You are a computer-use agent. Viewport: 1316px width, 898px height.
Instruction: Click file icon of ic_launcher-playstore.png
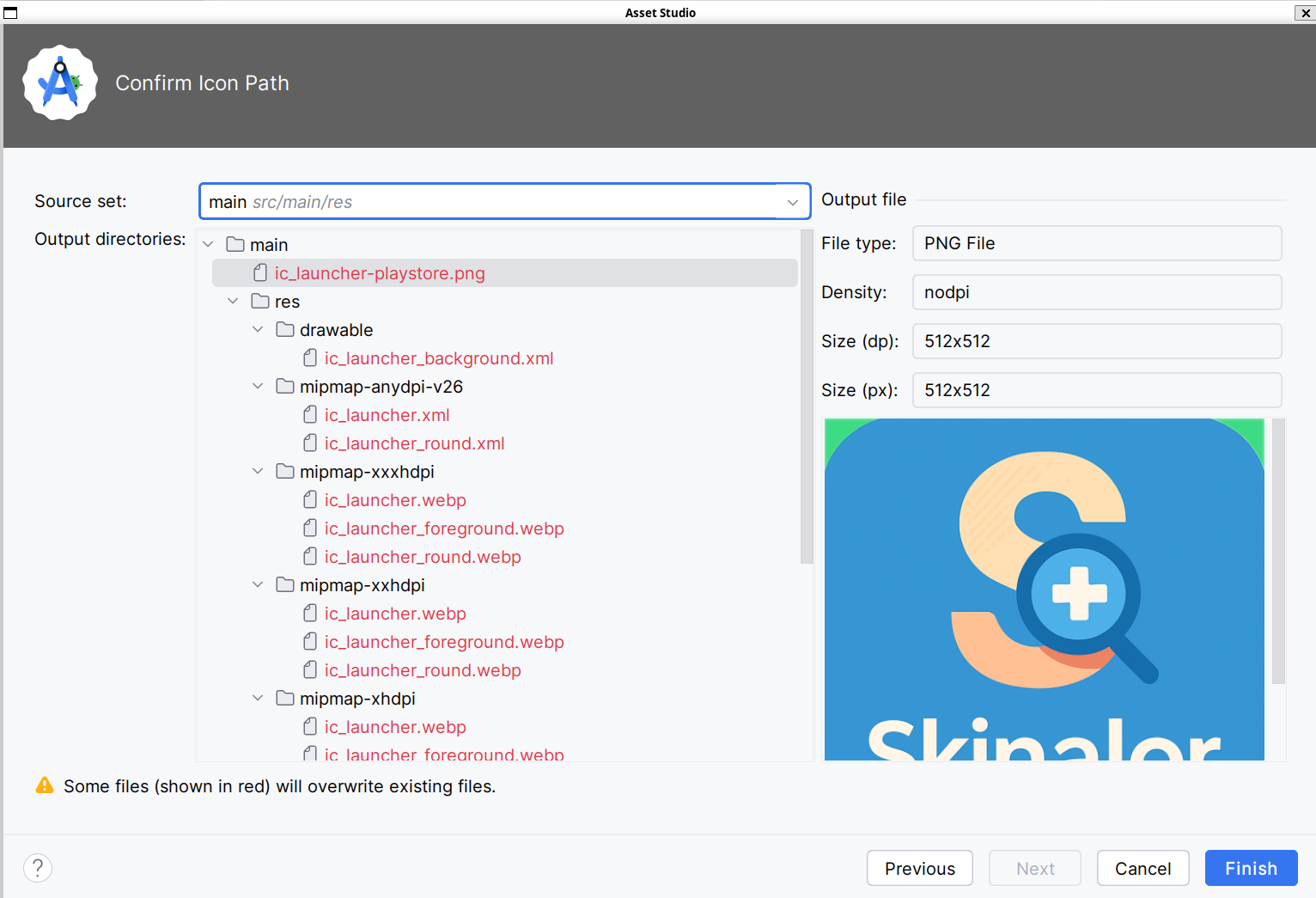(260, 273)
